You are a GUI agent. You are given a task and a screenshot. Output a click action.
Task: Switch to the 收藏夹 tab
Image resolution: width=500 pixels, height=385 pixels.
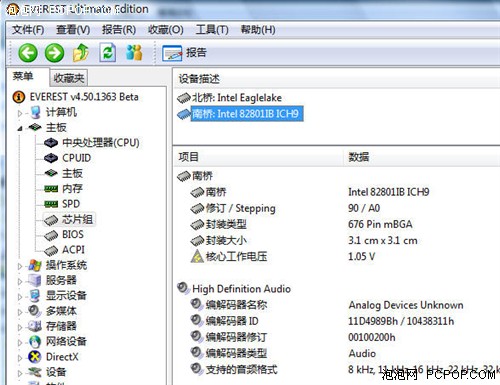pyautogui.click(x=69, y=78)
